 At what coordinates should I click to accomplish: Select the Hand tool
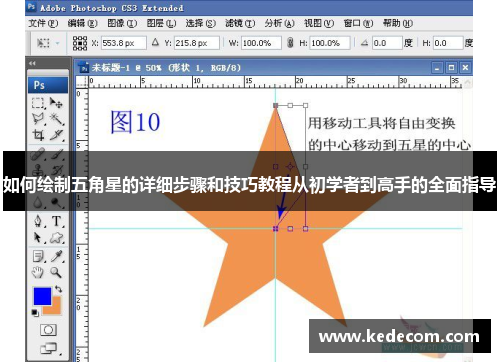pyautogui.click(x=38, y=272)
